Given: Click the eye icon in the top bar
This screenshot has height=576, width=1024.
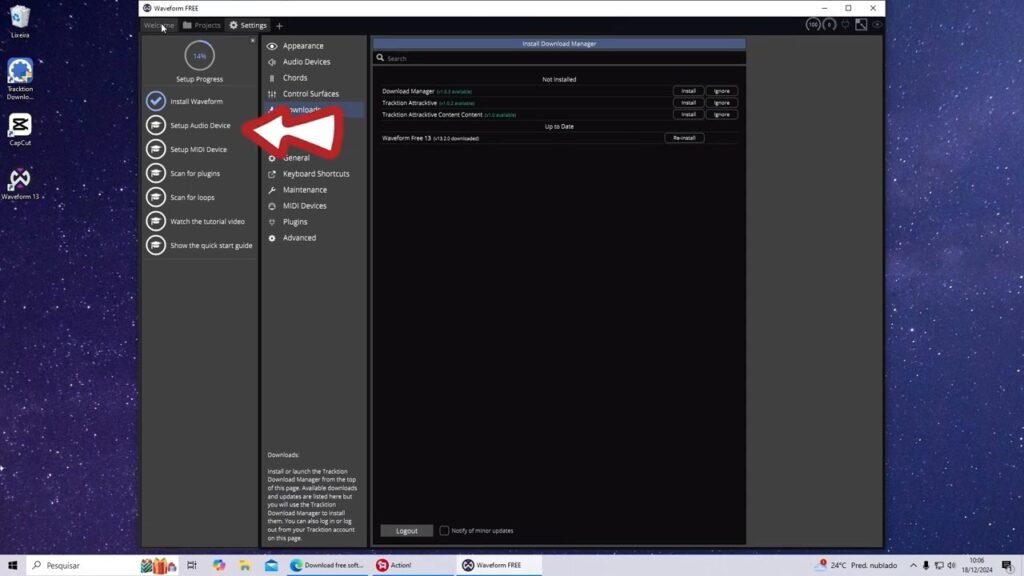Looking at the screenshot, I should click(x=877, y=25).
